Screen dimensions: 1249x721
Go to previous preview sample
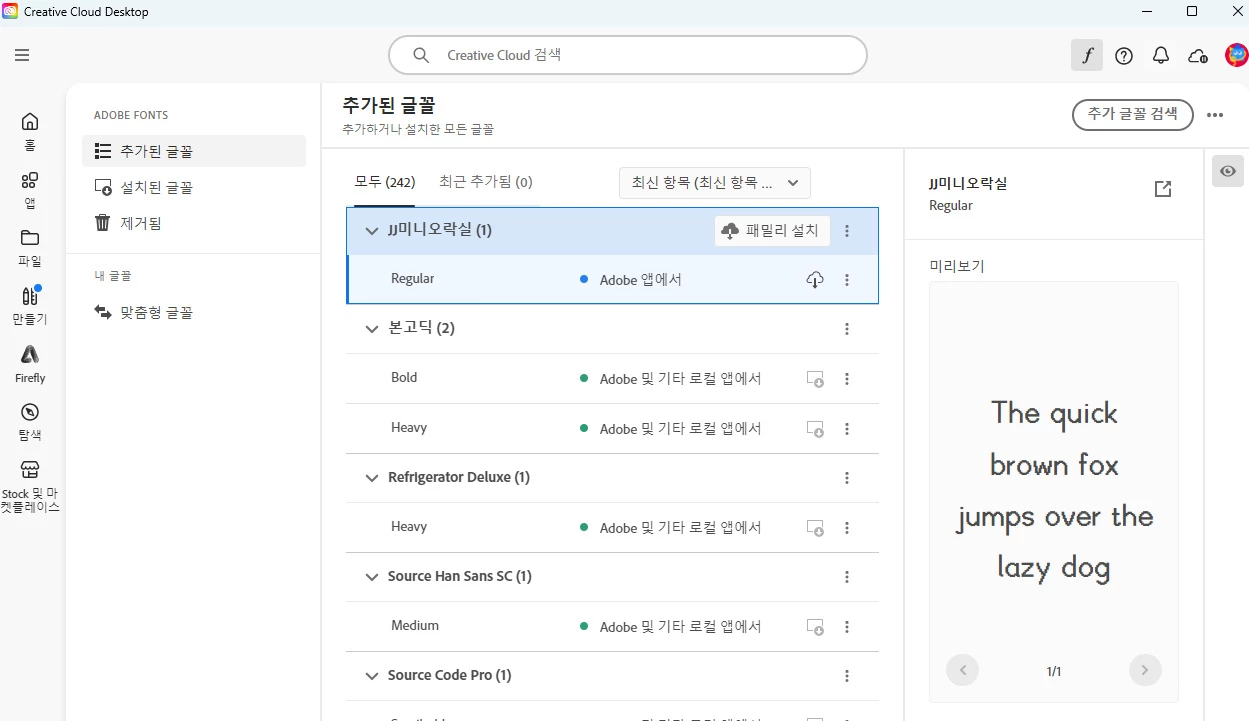point(962,670)
